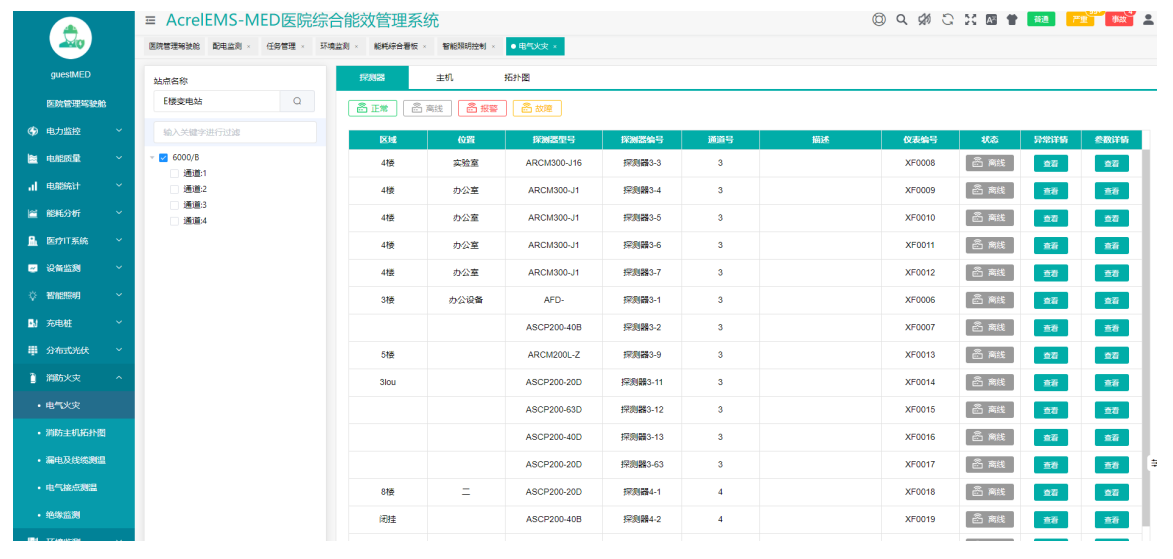The image size is (1173, 559).
Task: Click the keyword filter input field
Action: [x=235, y=132]
